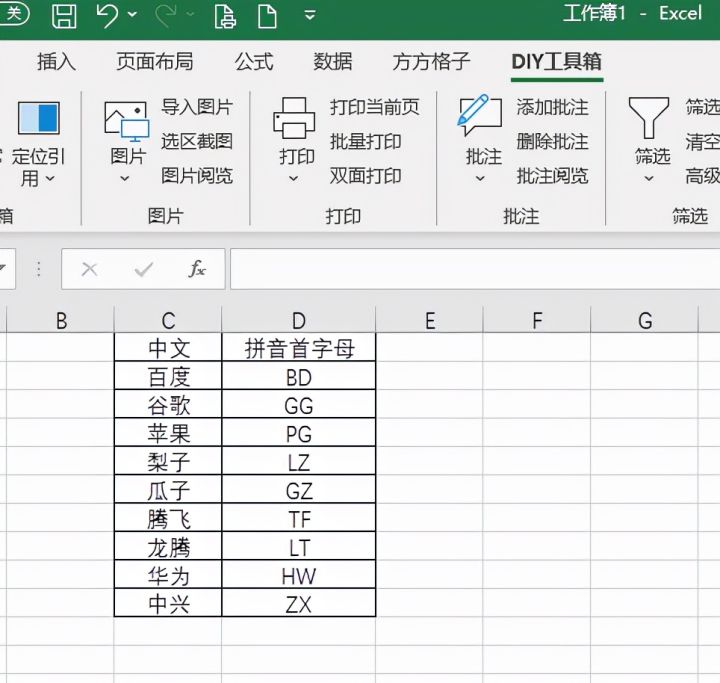This screenshot has width=720, height=683.
Task: Click the formula bar Enter checkmark icon
Action: tap(144, 269)
